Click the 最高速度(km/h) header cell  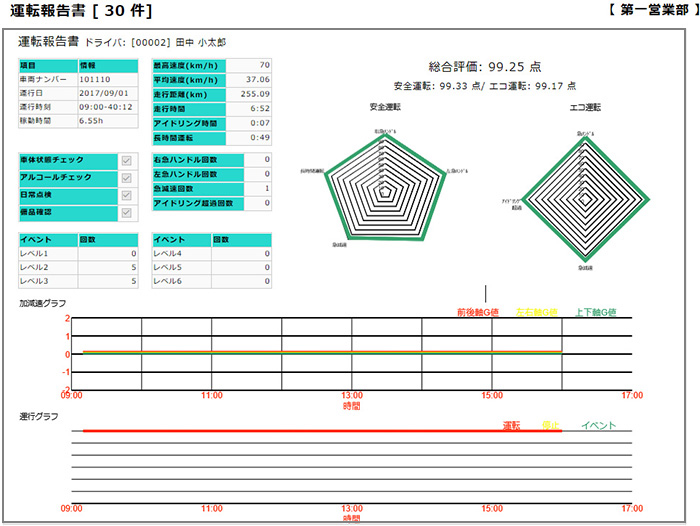coord(186,65)
